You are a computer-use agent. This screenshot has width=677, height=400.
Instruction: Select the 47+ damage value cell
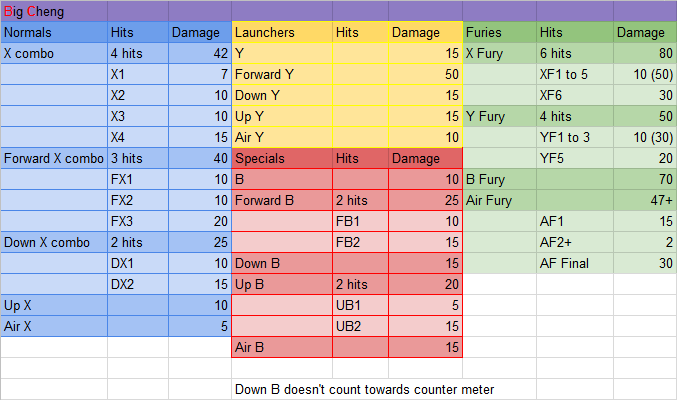tap(644, 201)
